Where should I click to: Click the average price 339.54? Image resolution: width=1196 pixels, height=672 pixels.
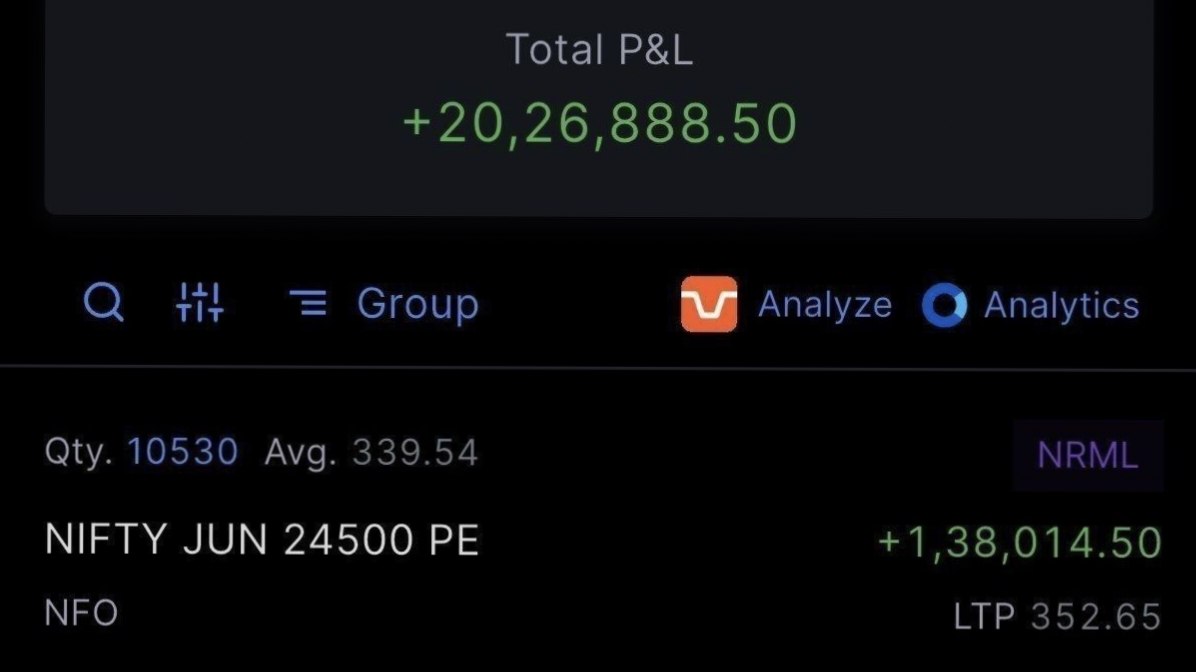coord(415,452)
